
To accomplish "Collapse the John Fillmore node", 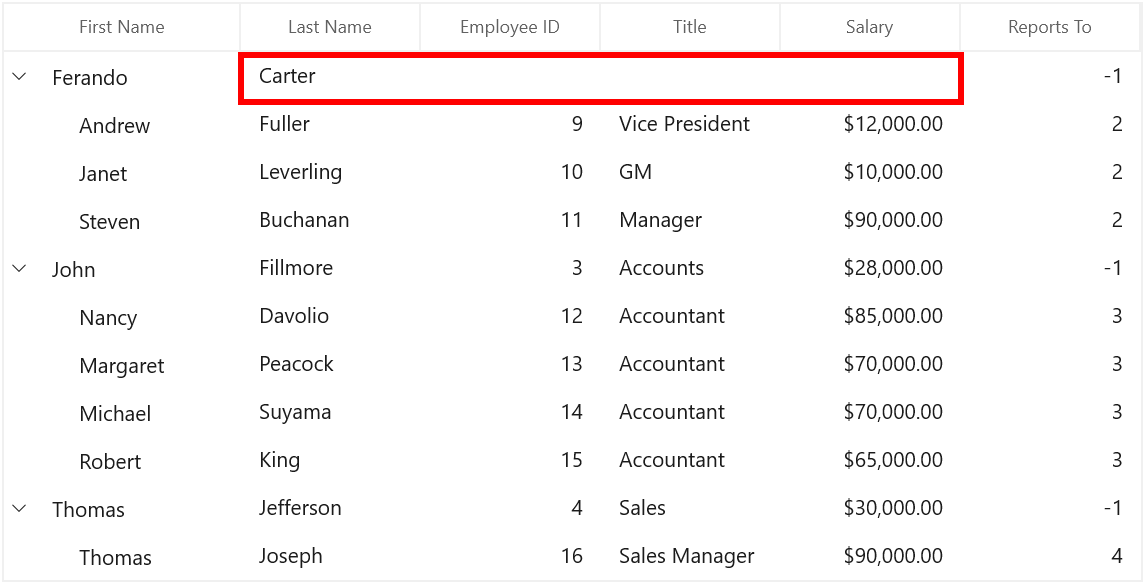I will click(20, 269).
